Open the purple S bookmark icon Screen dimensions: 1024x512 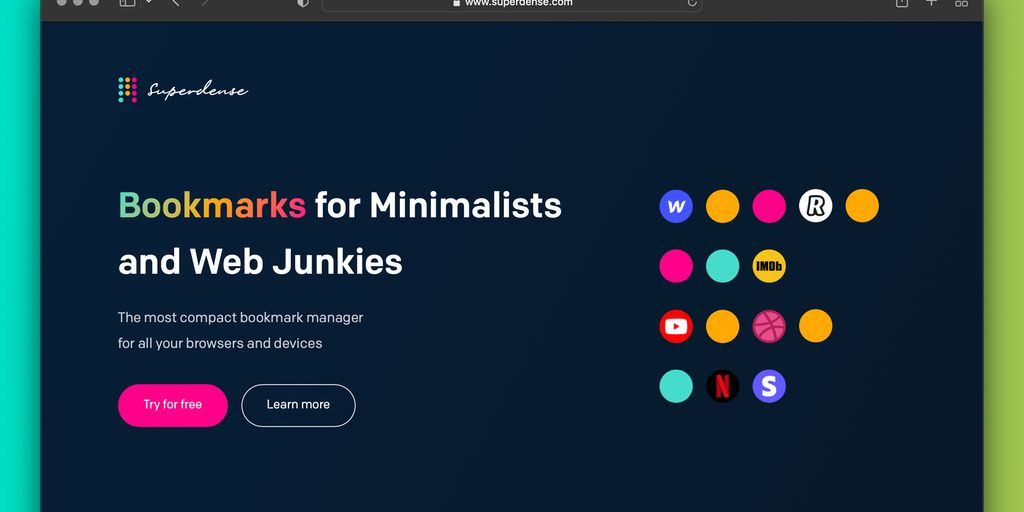pyautogui.click(x=769, y=386)
